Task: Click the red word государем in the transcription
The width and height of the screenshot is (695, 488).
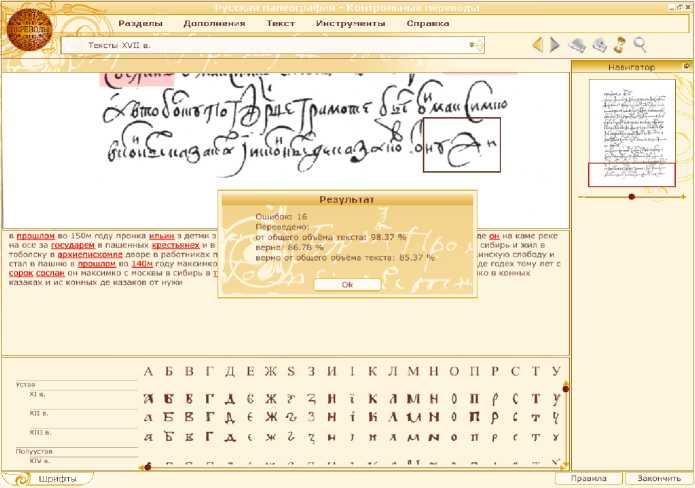Action: pos(73,245)
